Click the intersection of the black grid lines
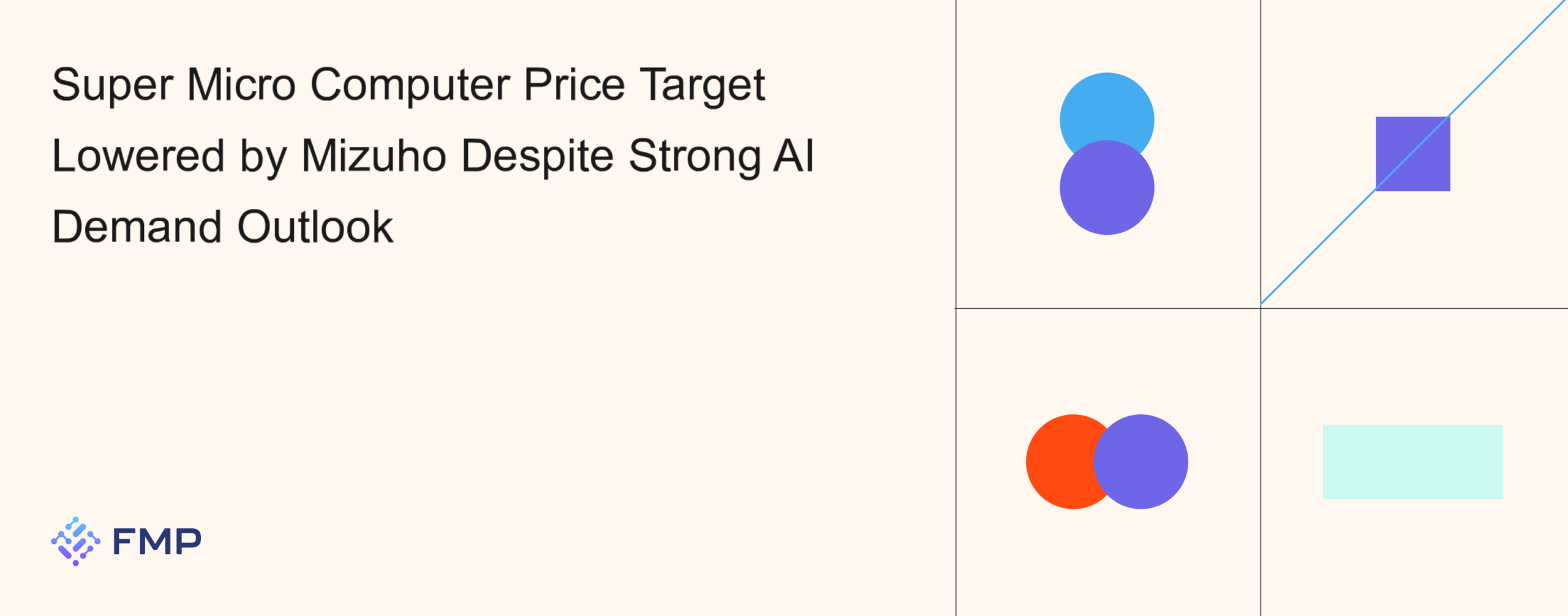 [1261, 308]
